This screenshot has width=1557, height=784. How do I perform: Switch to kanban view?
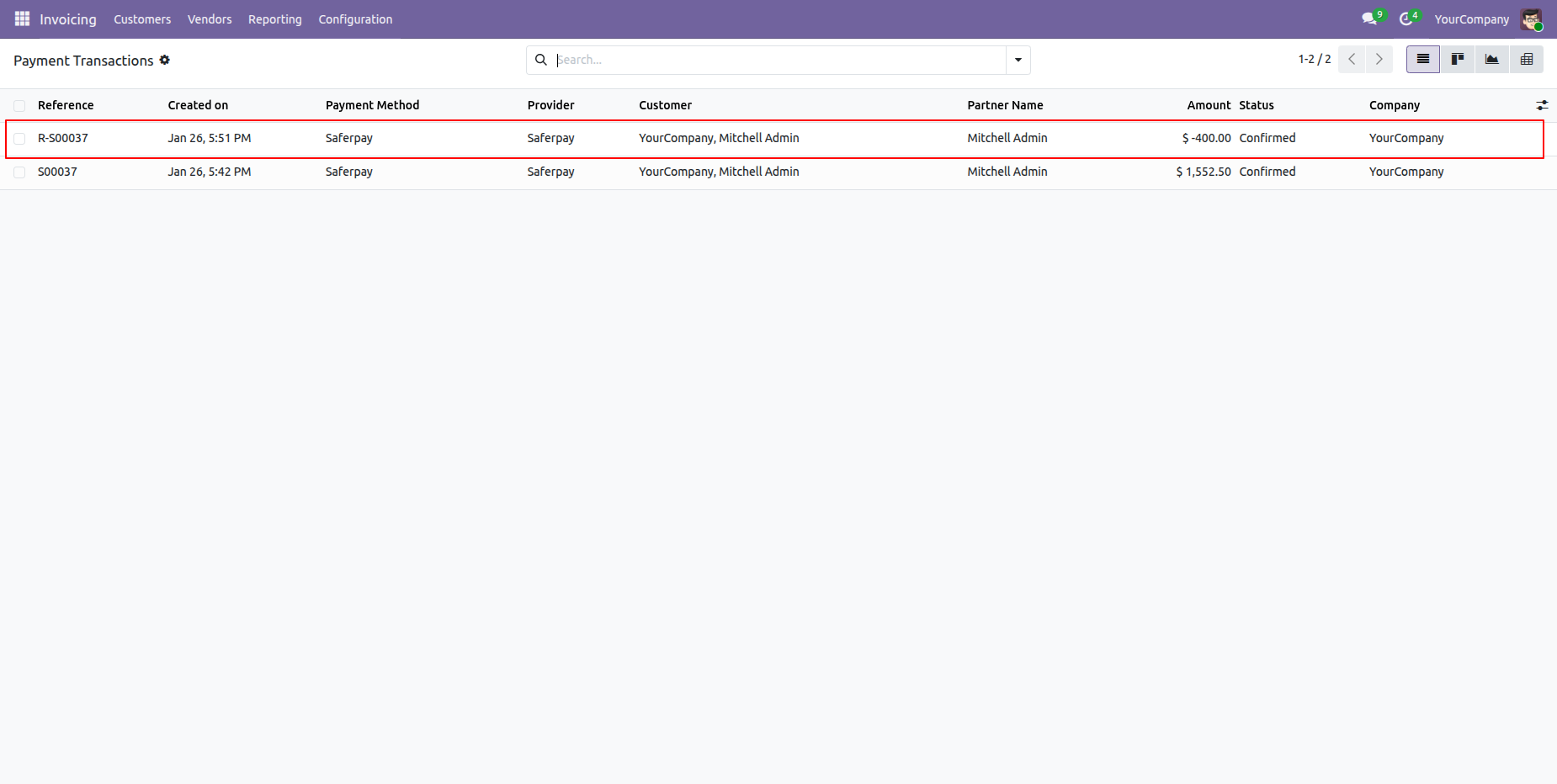pos(1457,59)
